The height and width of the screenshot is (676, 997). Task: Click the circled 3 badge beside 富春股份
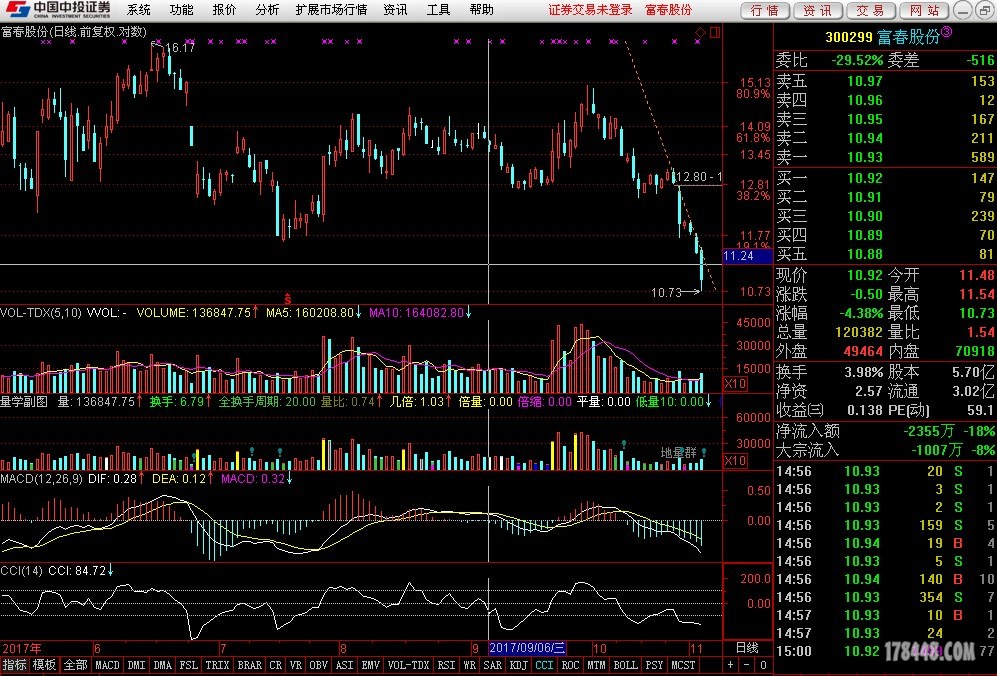click(947, 31)
